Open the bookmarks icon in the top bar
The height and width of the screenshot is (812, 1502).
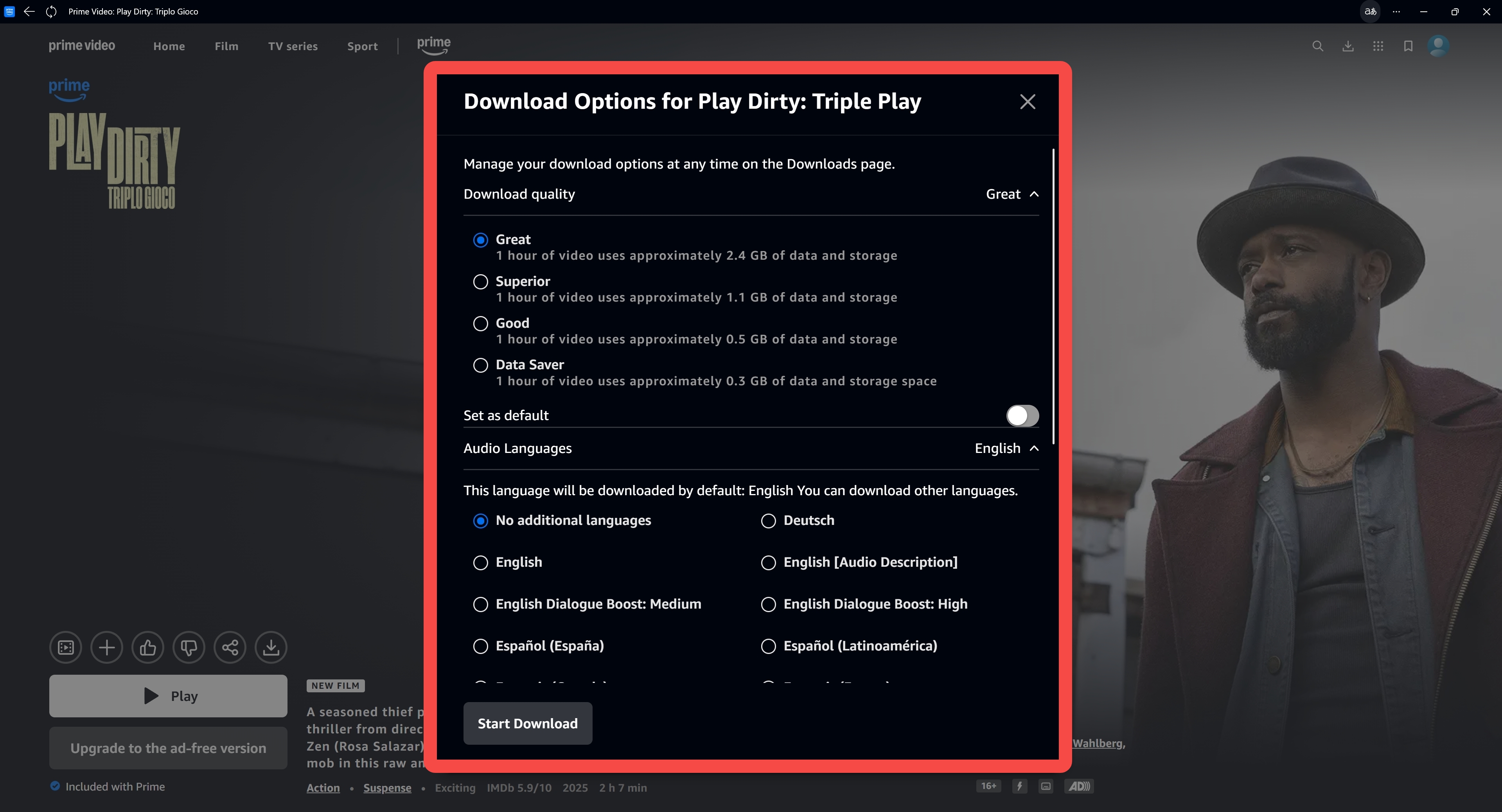click(x=1408, y=46)
